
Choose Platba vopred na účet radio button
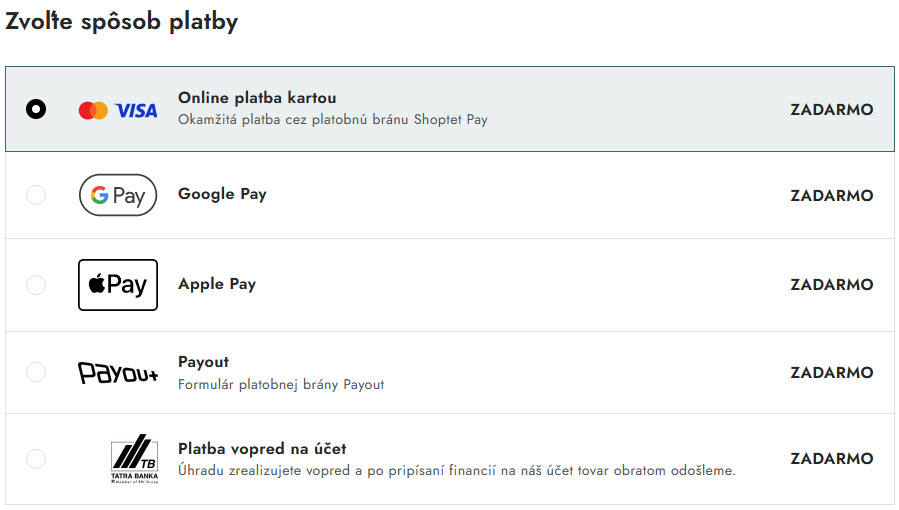(36, 458)
